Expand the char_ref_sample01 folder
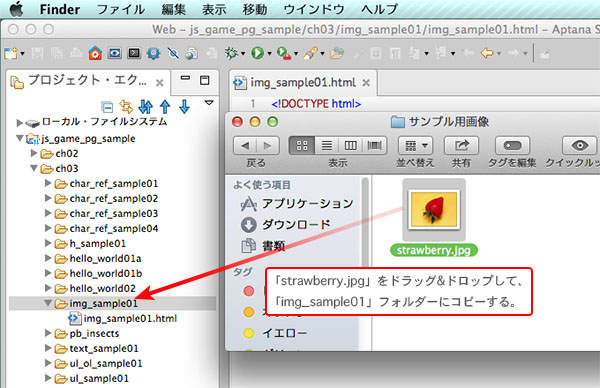This screenshot has width=600, height=388. tap(48, 183)
